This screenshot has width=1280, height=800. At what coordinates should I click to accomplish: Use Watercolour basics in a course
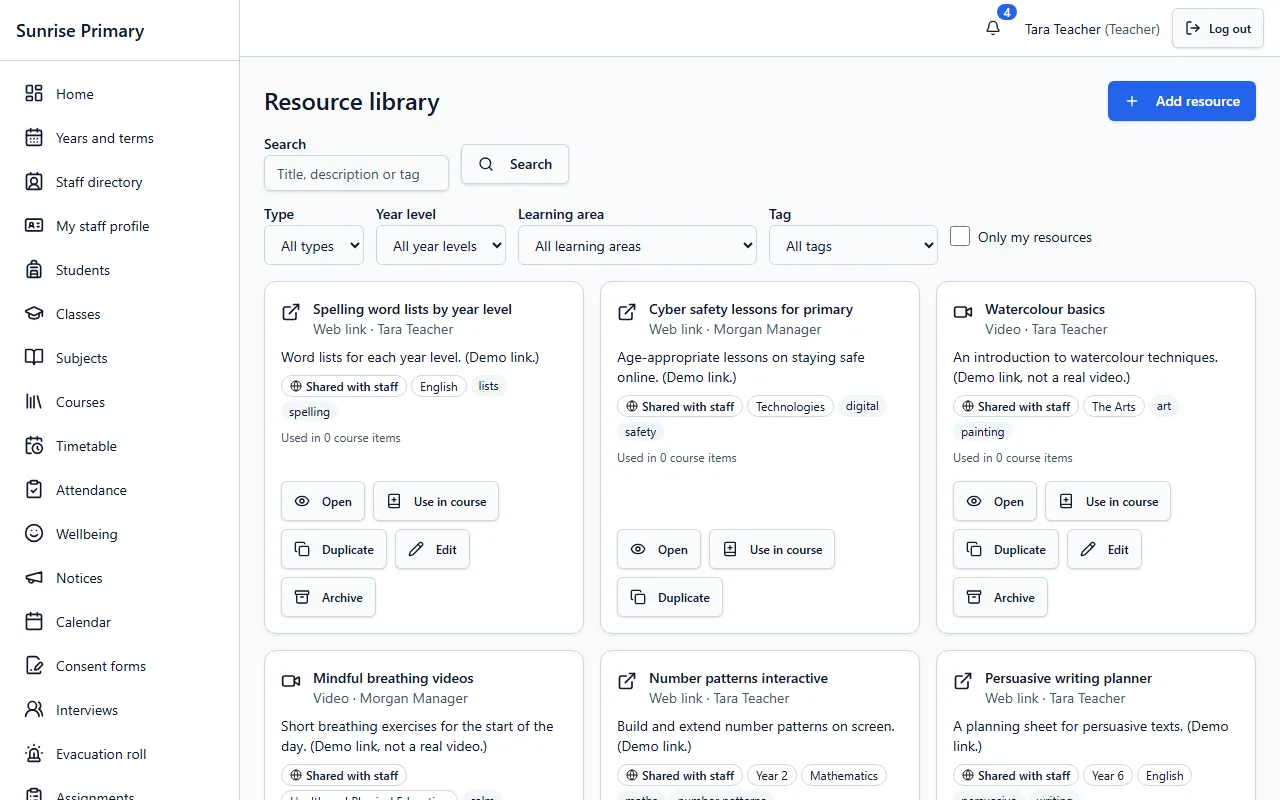(1108, 501)
